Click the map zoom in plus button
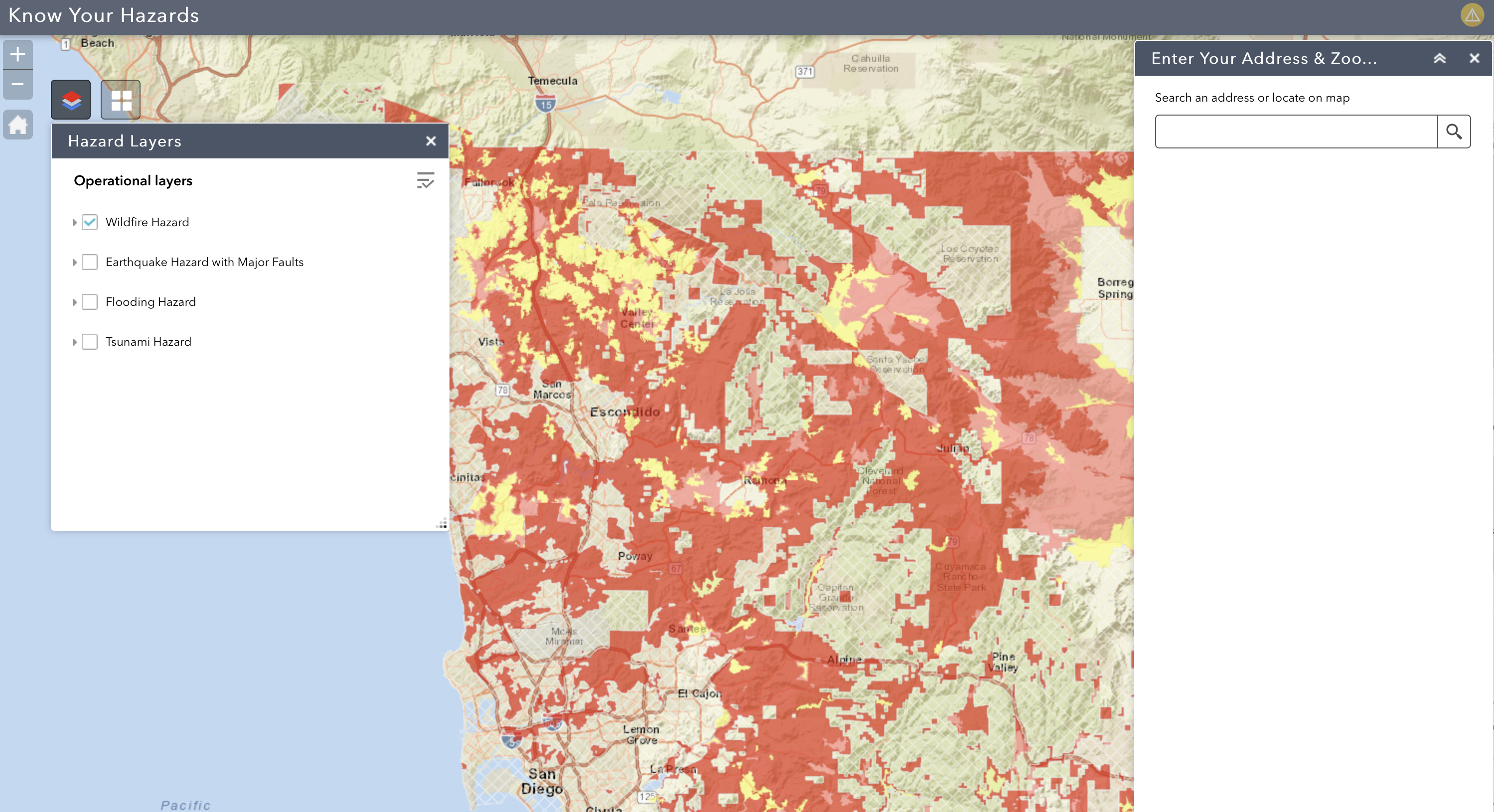Image resolution: width=1494 pixels, height=812 pixels. pos(17,54)
